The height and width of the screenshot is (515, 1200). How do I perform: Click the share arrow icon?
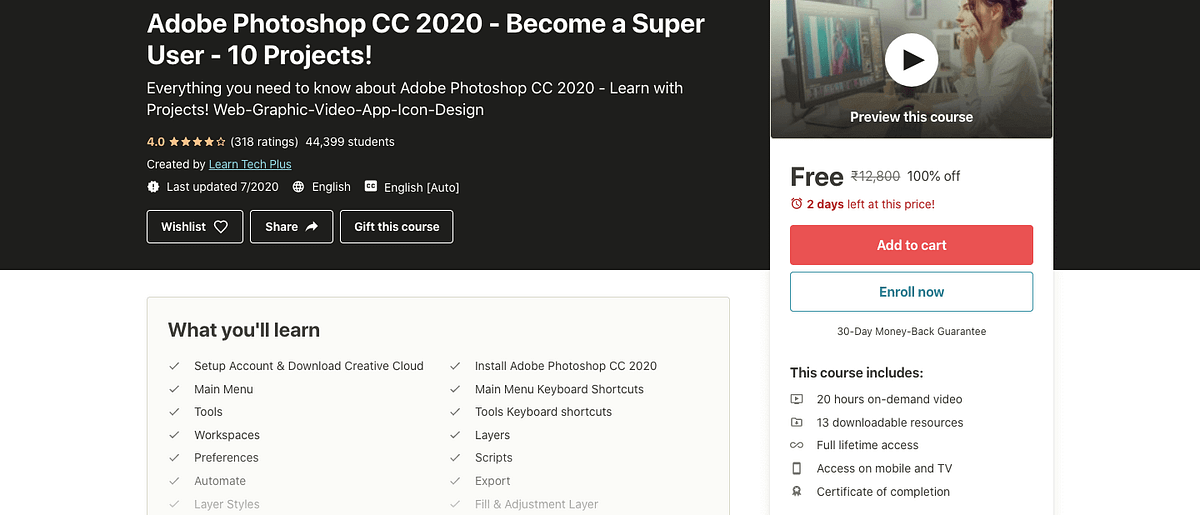(312, 227)
